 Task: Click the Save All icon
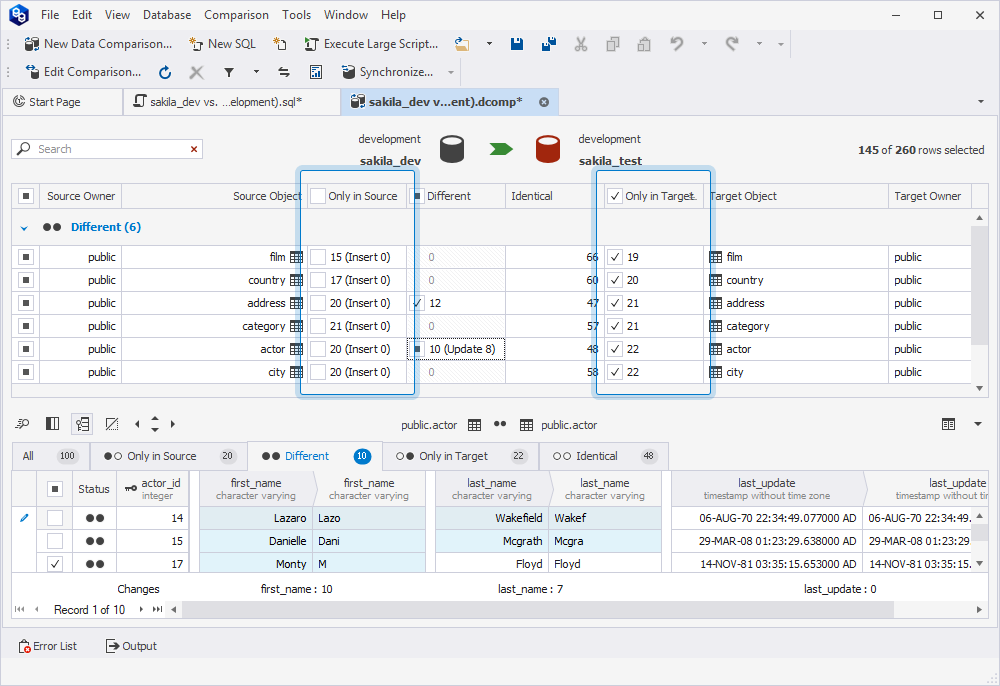(549, 44)
